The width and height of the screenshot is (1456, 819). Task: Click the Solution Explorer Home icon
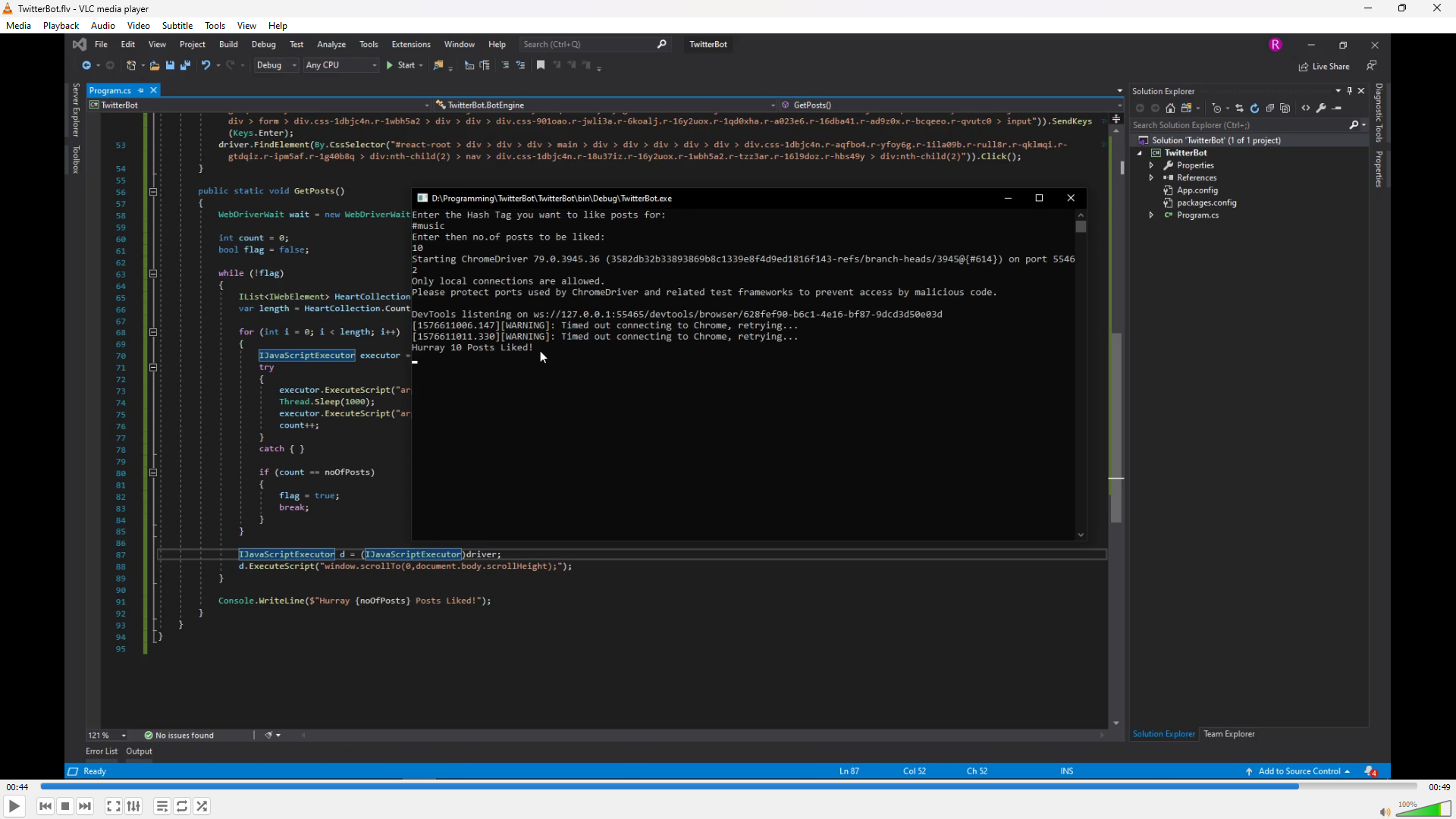click(1170, 108)
